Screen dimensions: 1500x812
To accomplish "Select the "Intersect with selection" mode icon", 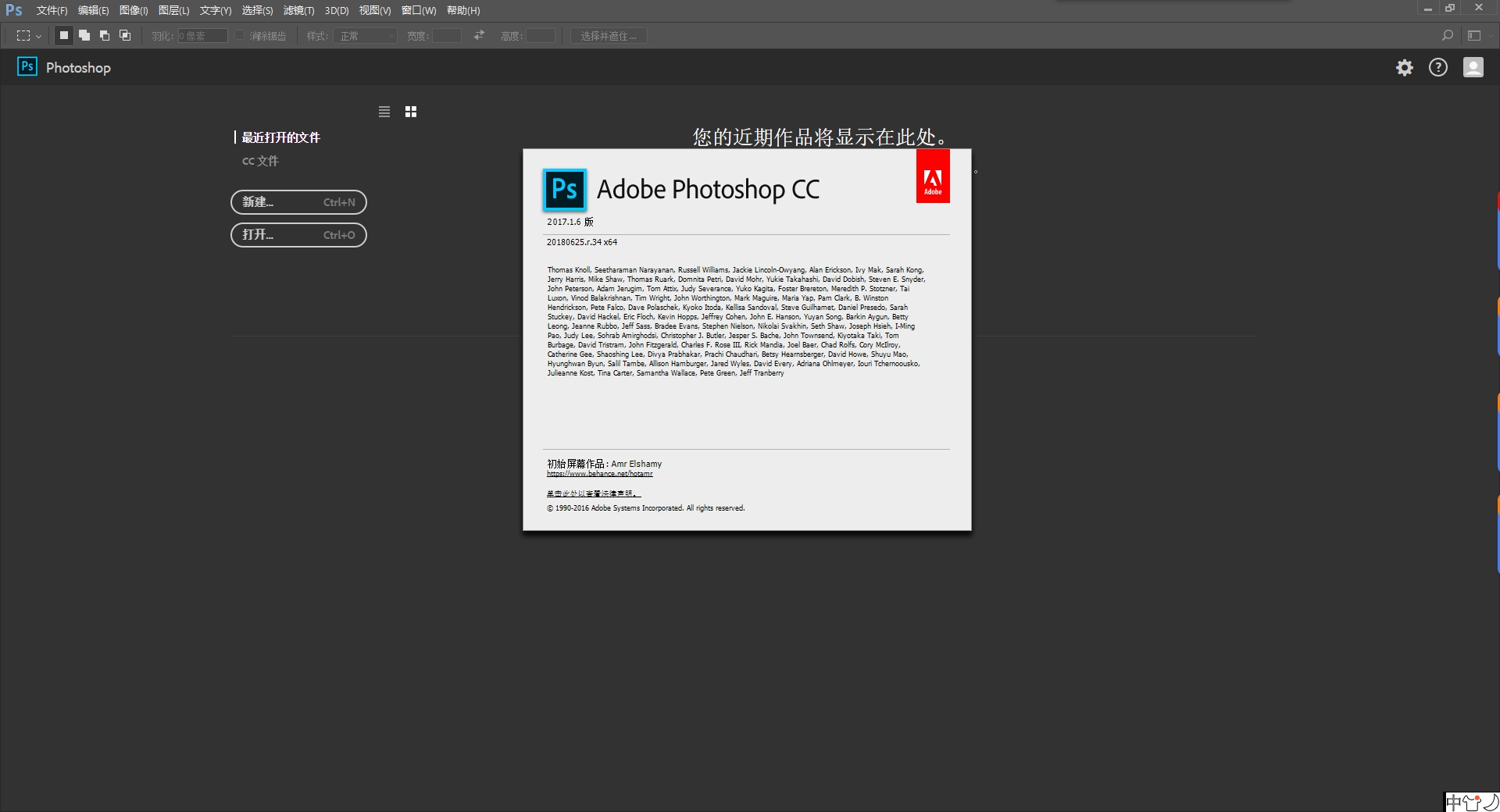I will (124, 35).
